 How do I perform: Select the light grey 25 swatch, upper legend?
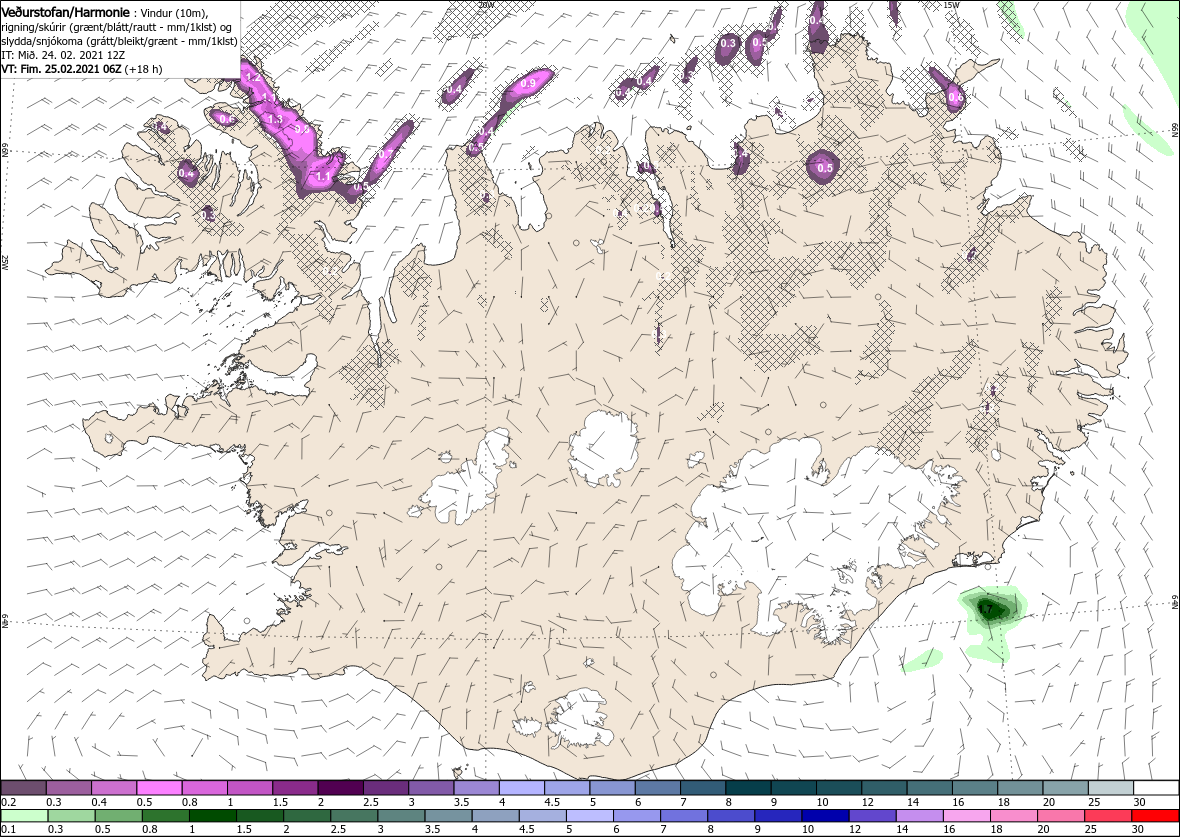[1110, 787]
